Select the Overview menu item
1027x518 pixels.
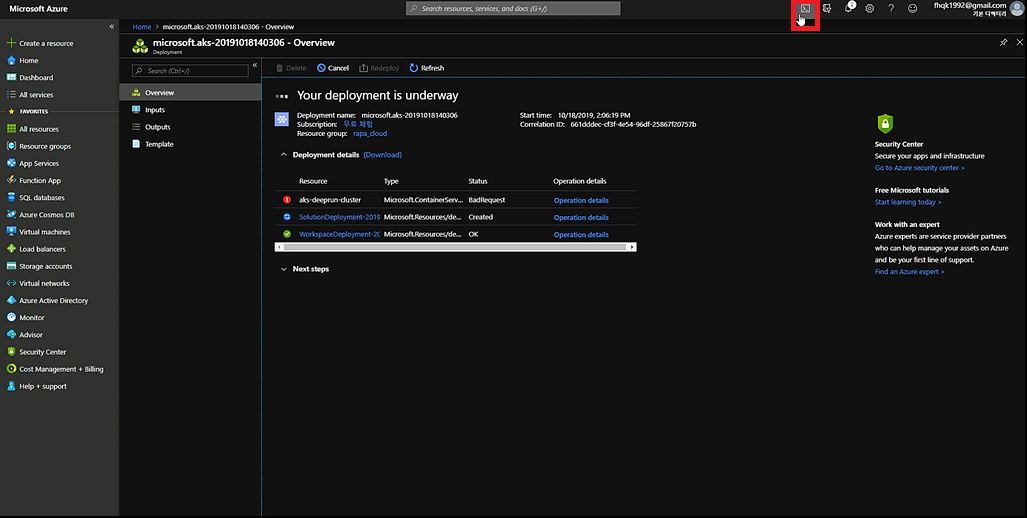(x=190, y=92)
